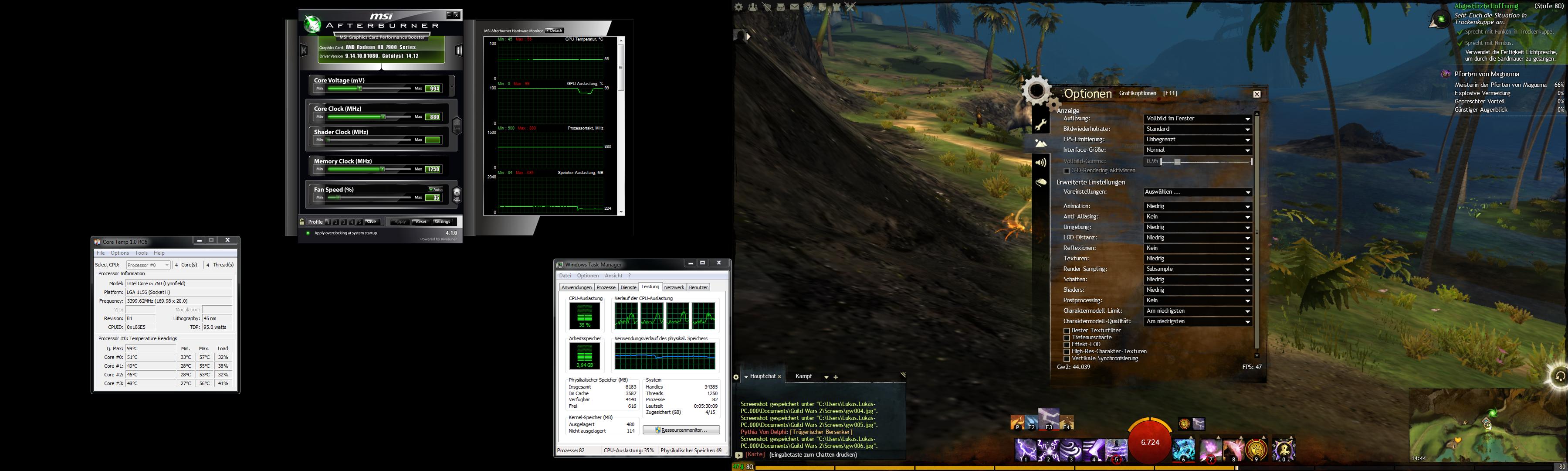This screenshot has width=1568, height=471.
Task: Open Ressourcenmonitor from Task Manager
Action: coord(681,430)
